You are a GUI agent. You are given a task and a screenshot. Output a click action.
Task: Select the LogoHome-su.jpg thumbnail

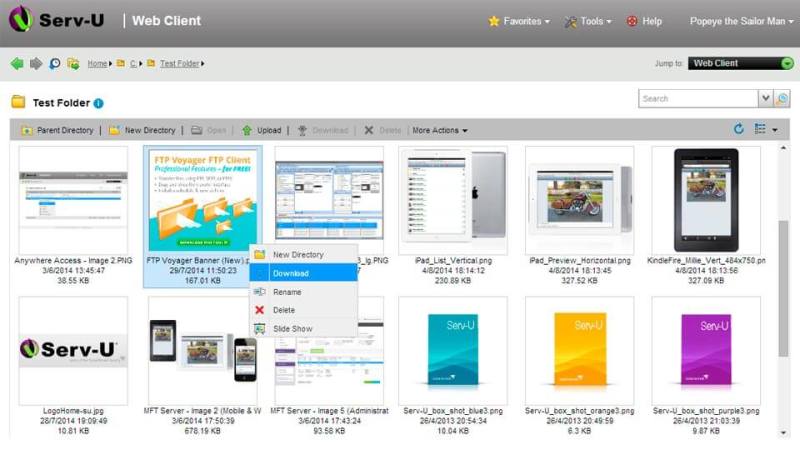point(73,351)
